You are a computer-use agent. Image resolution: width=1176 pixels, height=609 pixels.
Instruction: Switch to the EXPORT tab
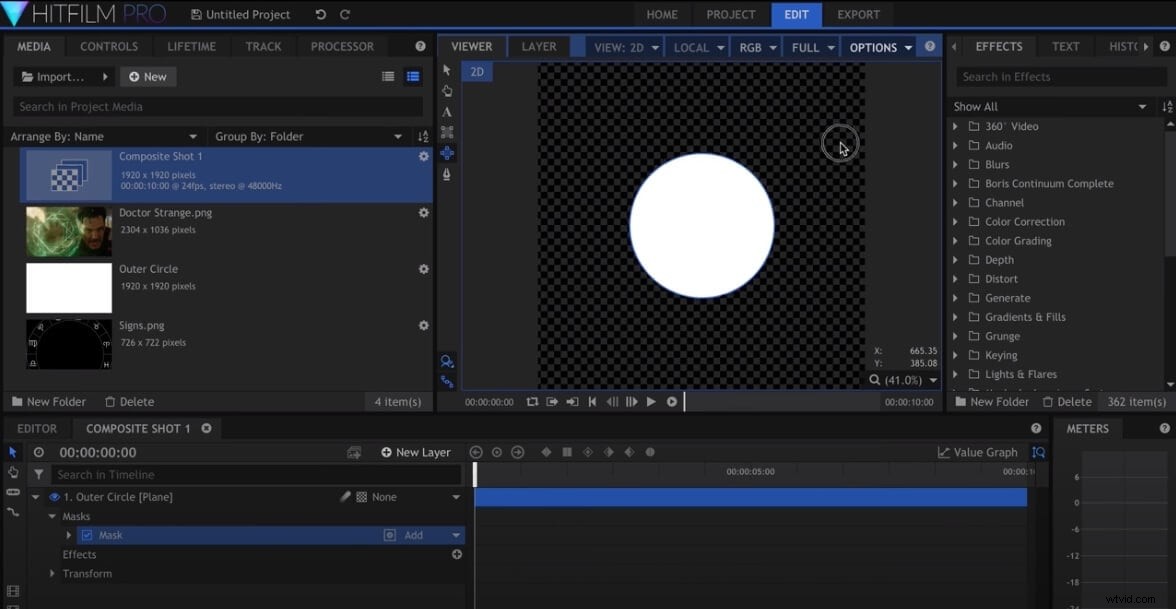click(858, 15)
